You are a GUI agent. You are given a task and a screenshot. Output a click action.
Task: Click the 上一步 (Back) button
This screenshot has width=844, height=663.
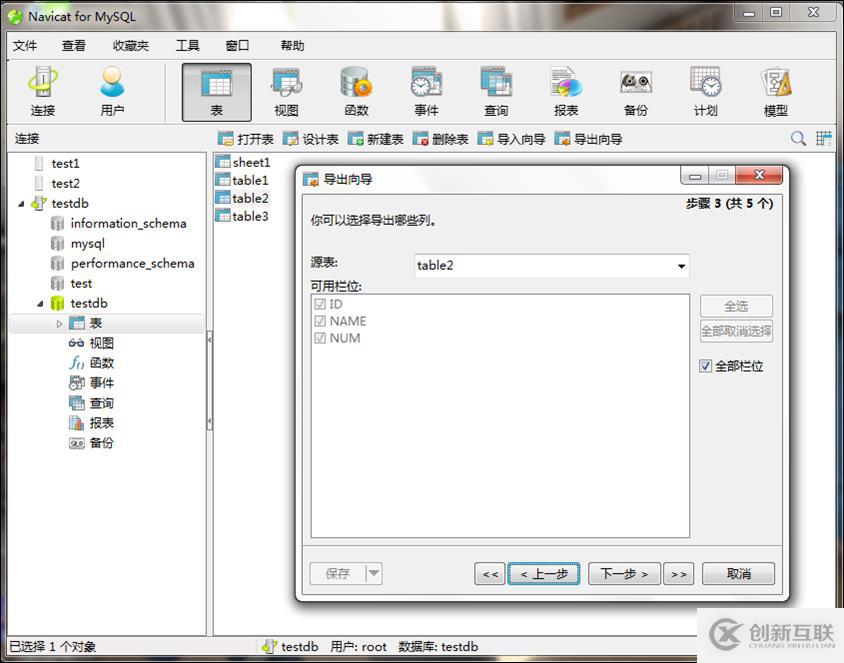pos(544,574)
